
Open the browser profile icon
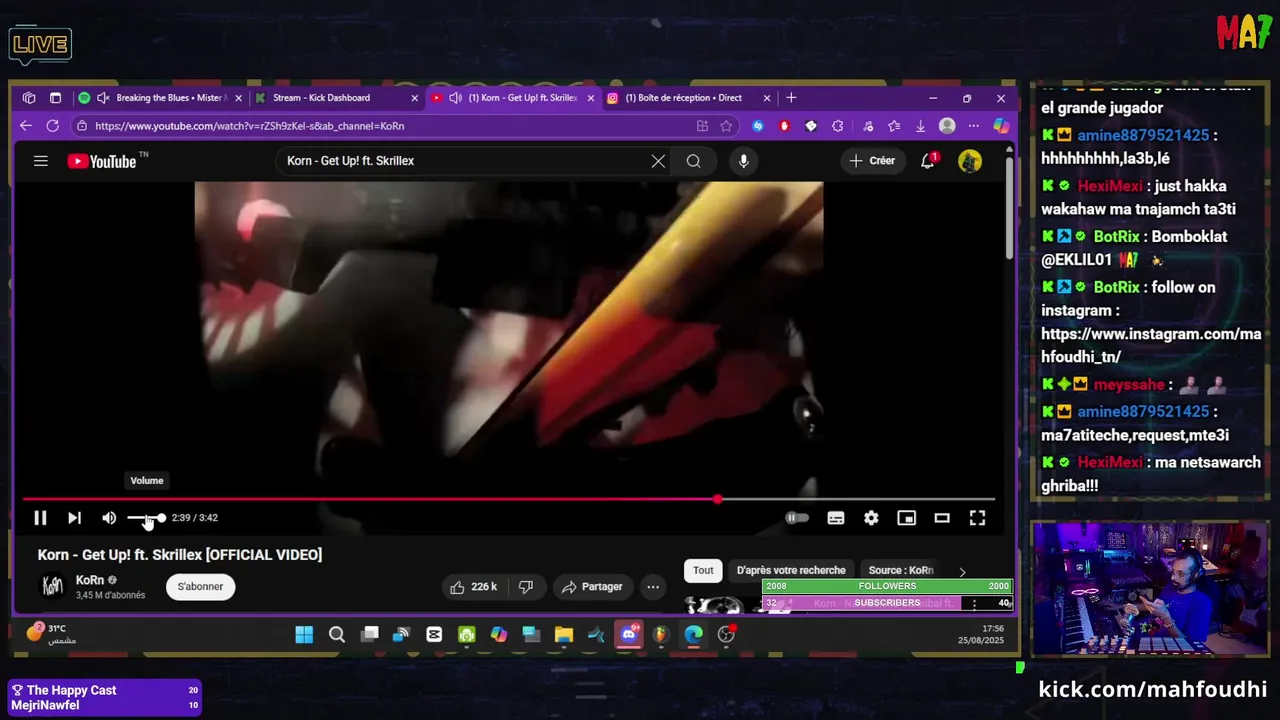tap(947, 126)
